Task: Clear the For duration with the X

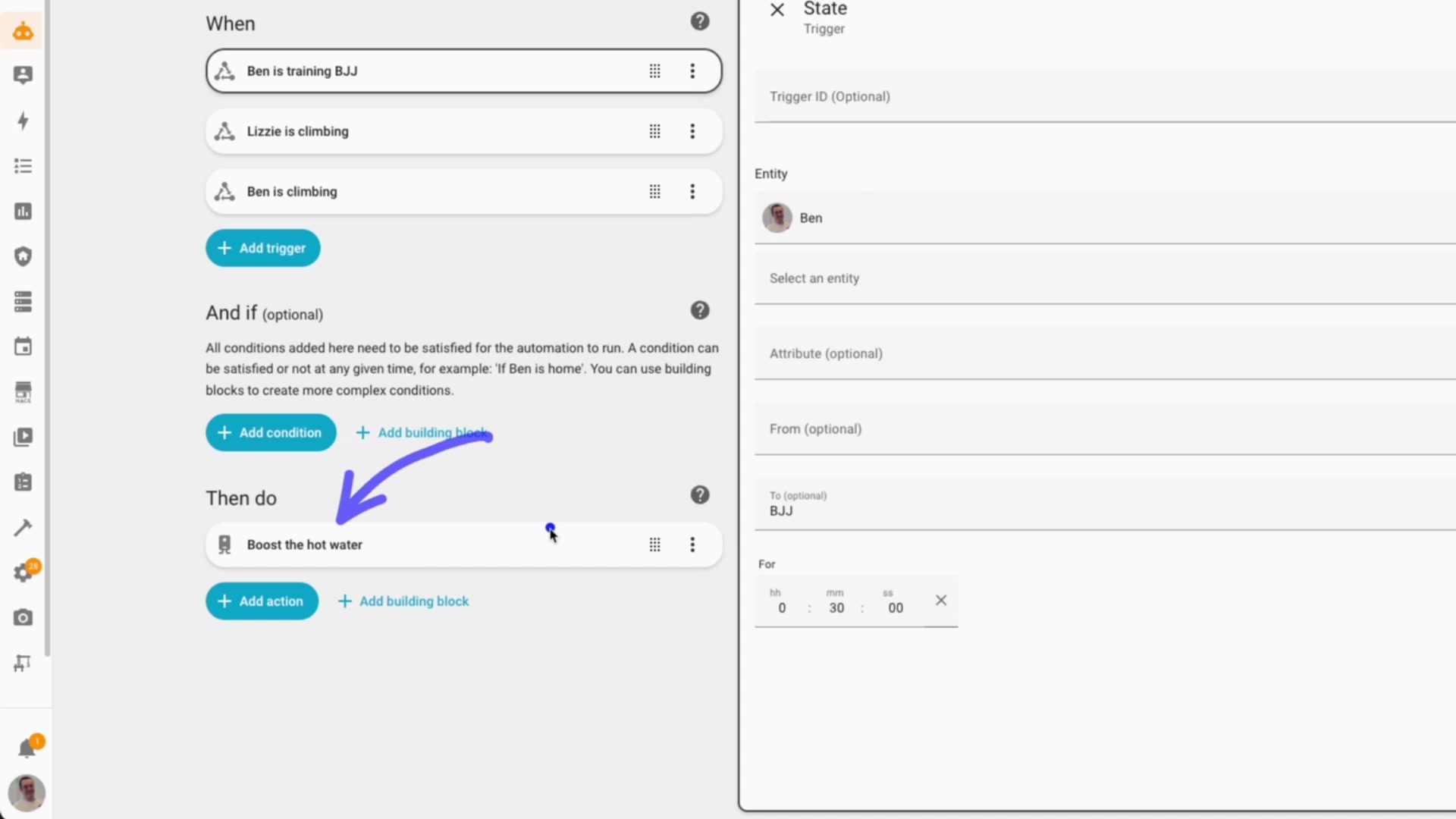Action: (940, 601)
